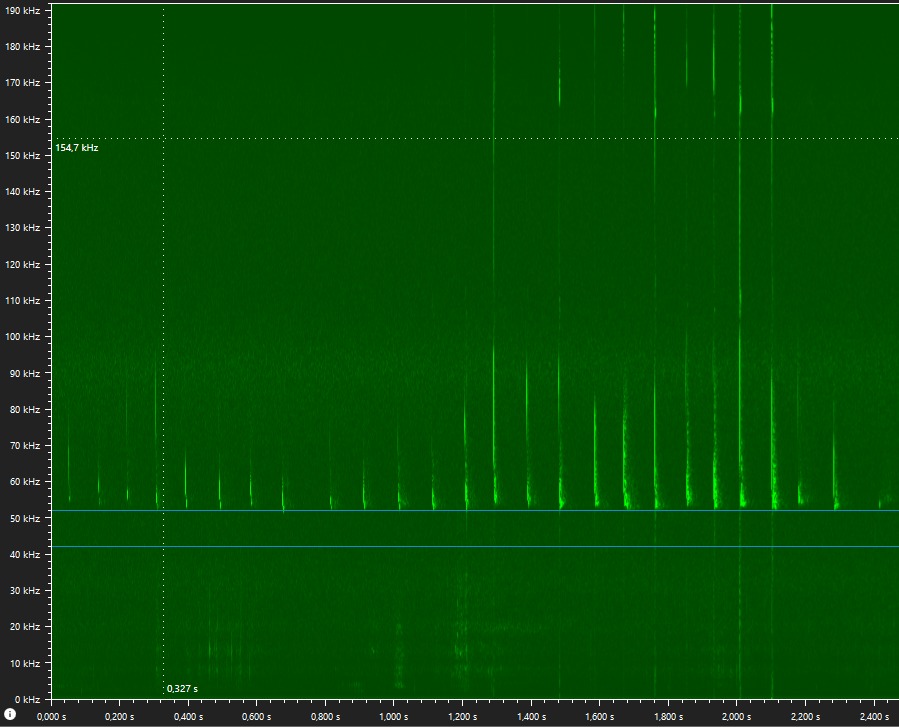Click the 20 kHz label on frequency axis
Image resolution: width=899 pixels, height=727 pixels.
coord(26,627)
